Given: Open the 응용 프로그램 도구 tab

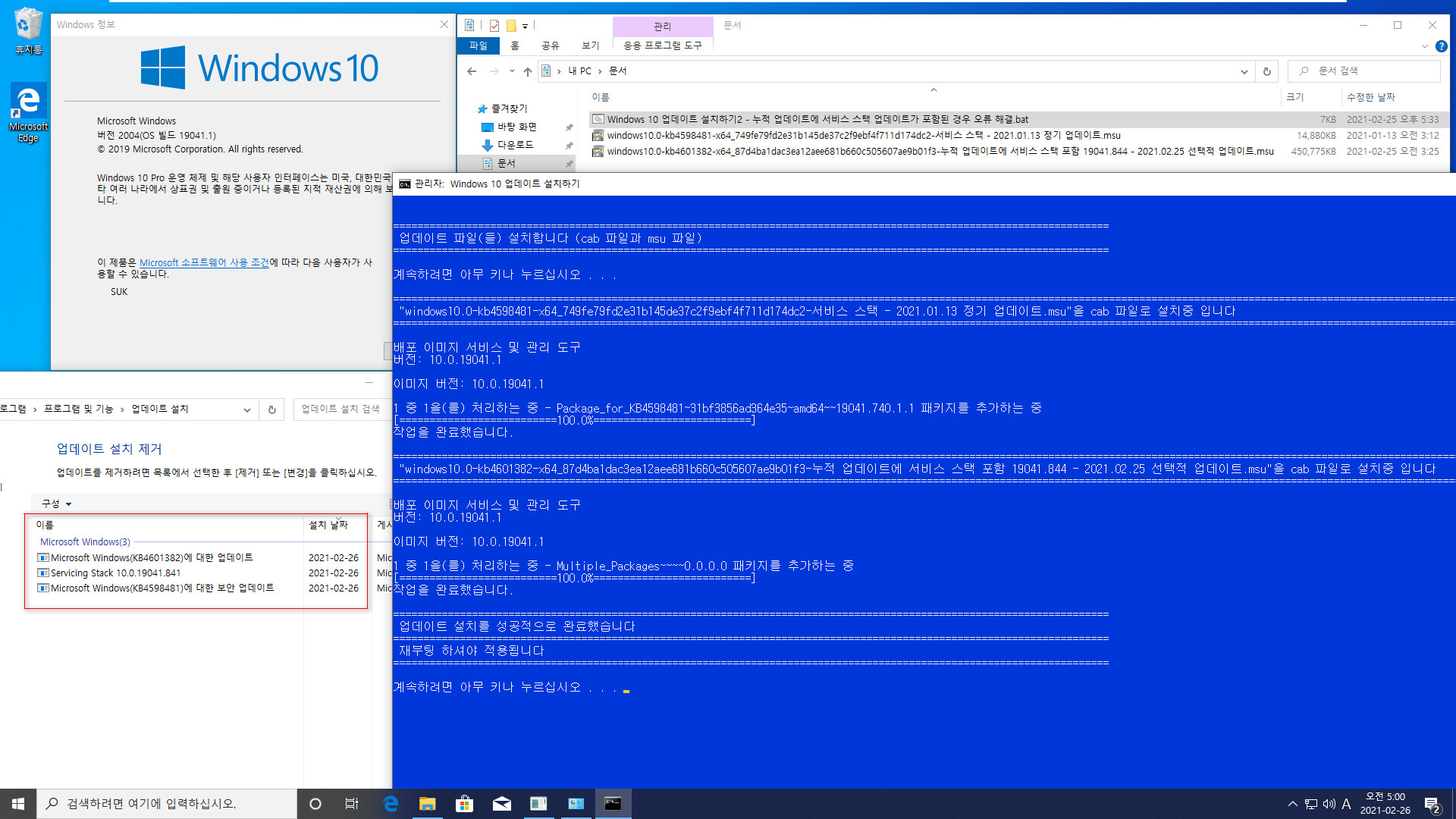Looking at the screenshot, I should 663,46.
